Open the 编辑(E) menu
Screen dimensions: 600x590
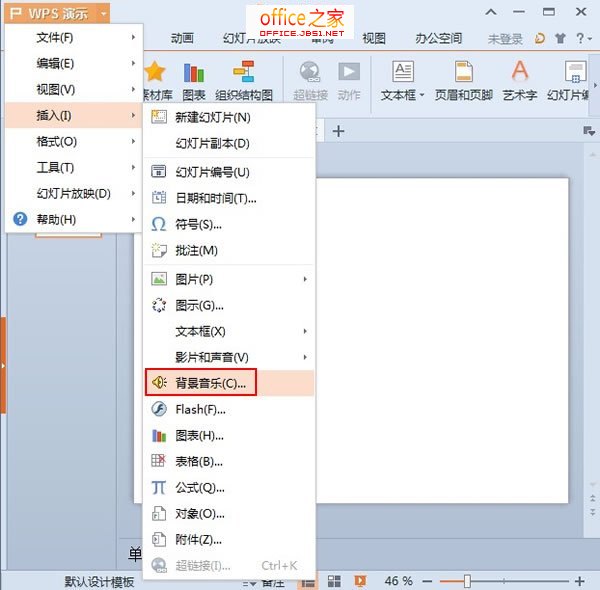pos(74,64)
